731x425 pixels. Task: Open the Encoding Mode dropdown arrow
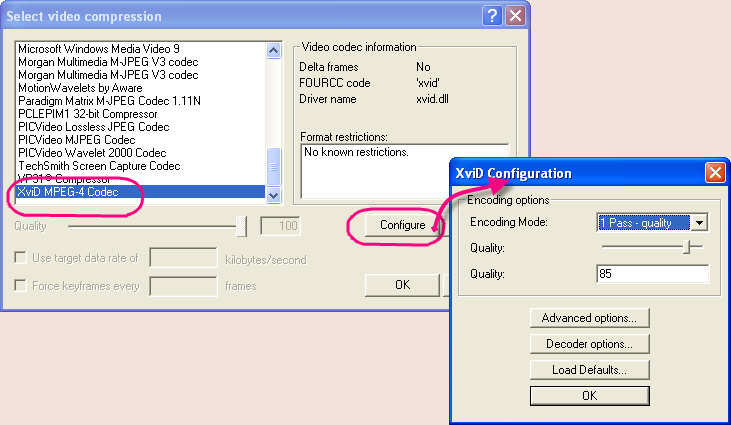699,223
